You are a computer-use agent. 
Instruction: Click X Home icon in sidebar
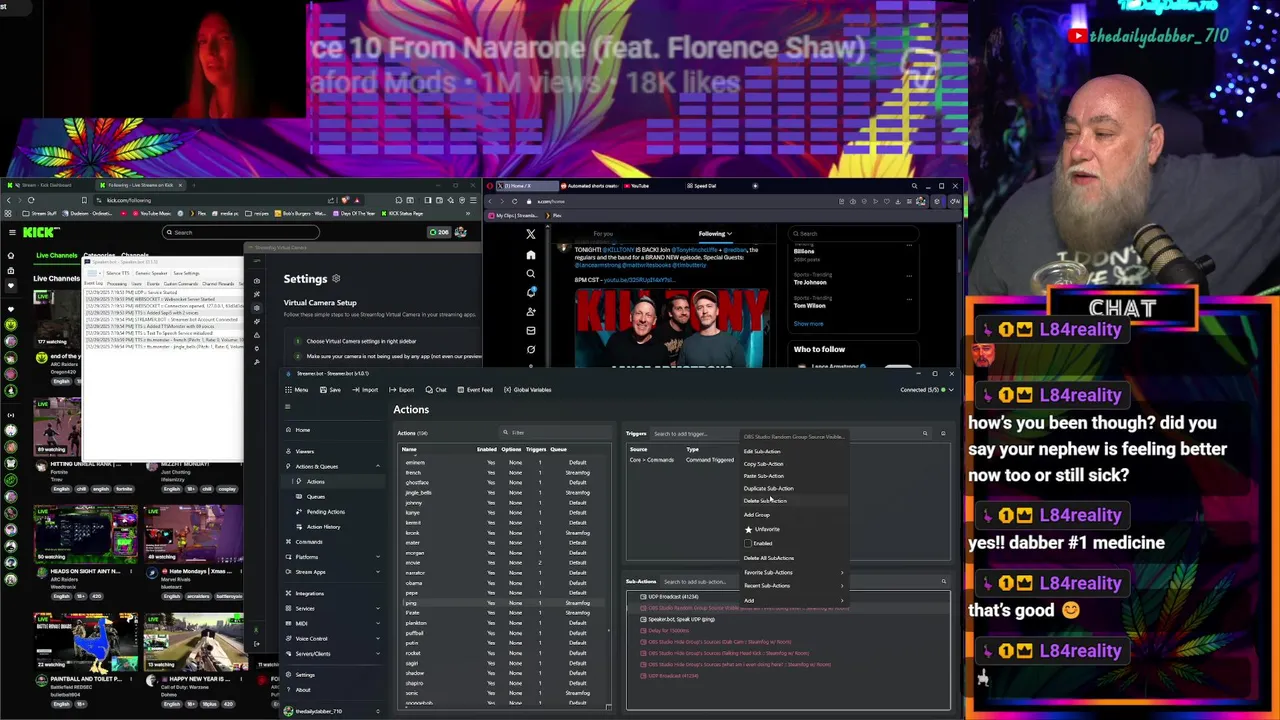click(531, 255)
